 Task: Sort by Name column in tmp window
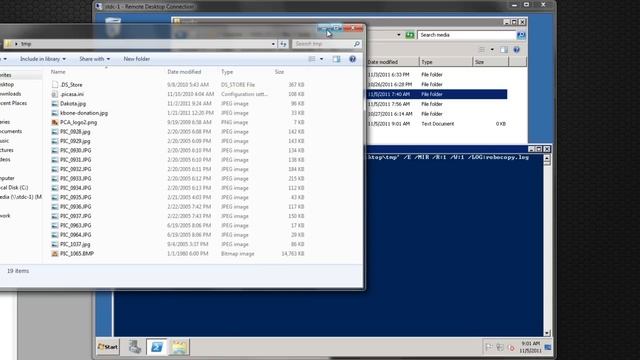coord(58,72)
